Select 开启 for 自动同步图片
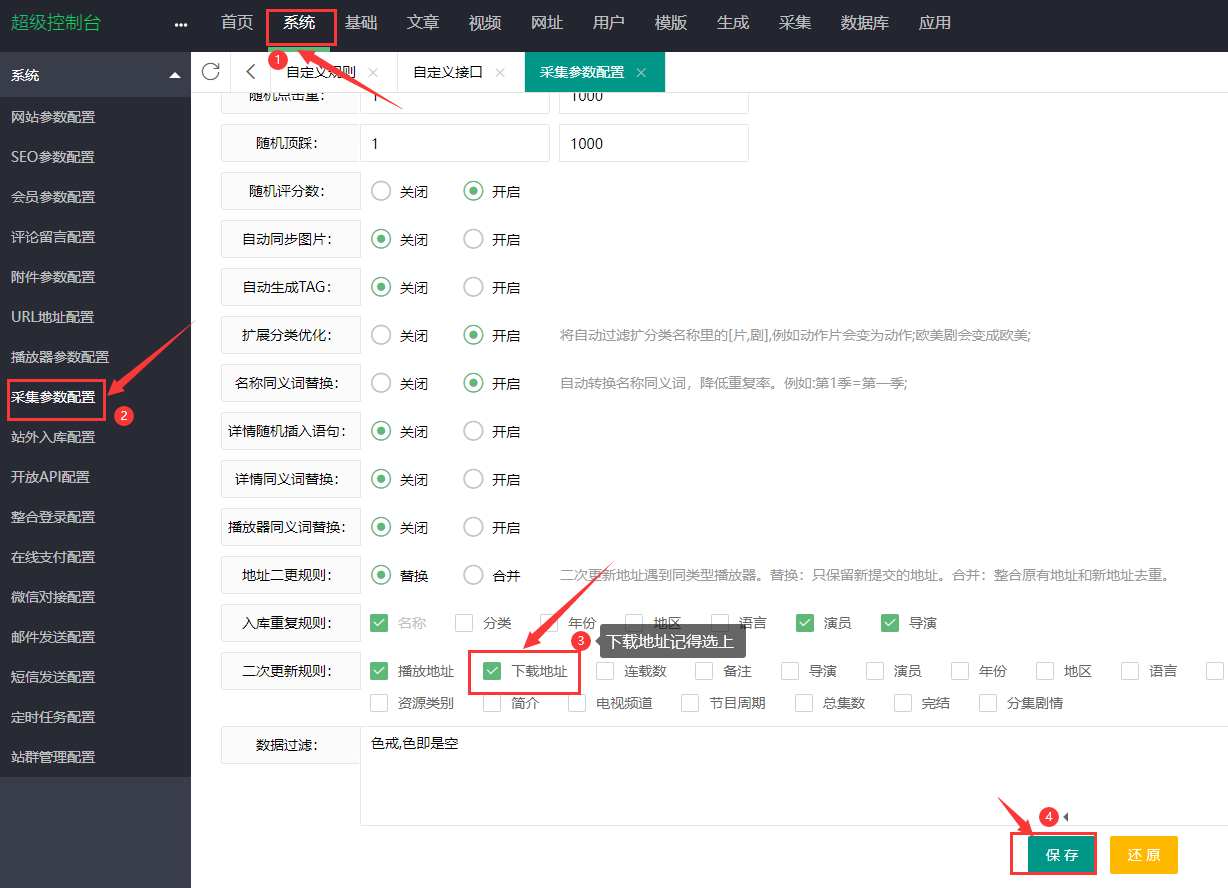This screenshot has height=888, width=1228. [x=472, y=239]
